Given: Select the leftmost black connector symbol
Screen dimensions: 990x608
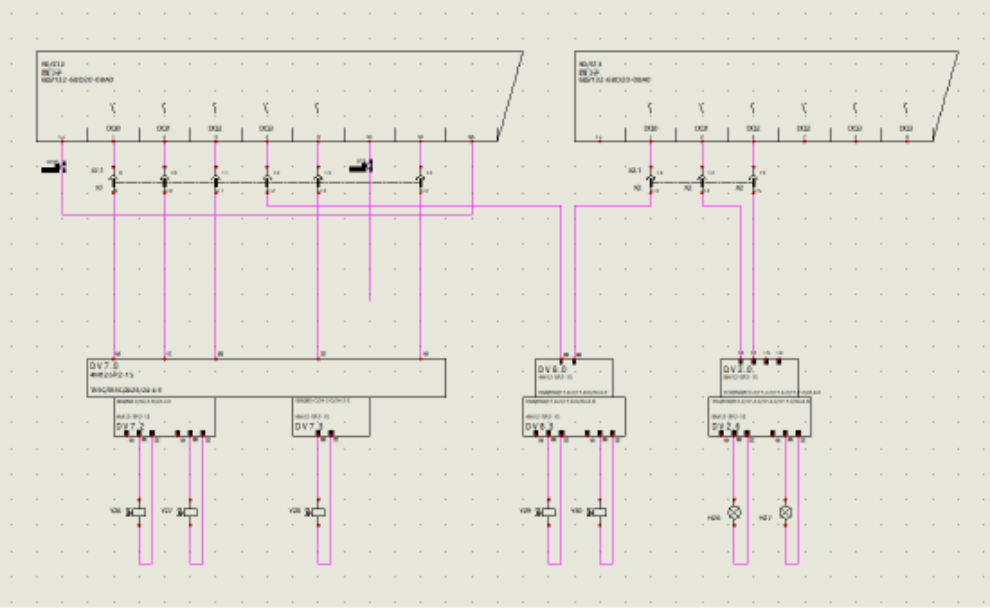Looking at the screenshot, I should click(x=53, y=167).
